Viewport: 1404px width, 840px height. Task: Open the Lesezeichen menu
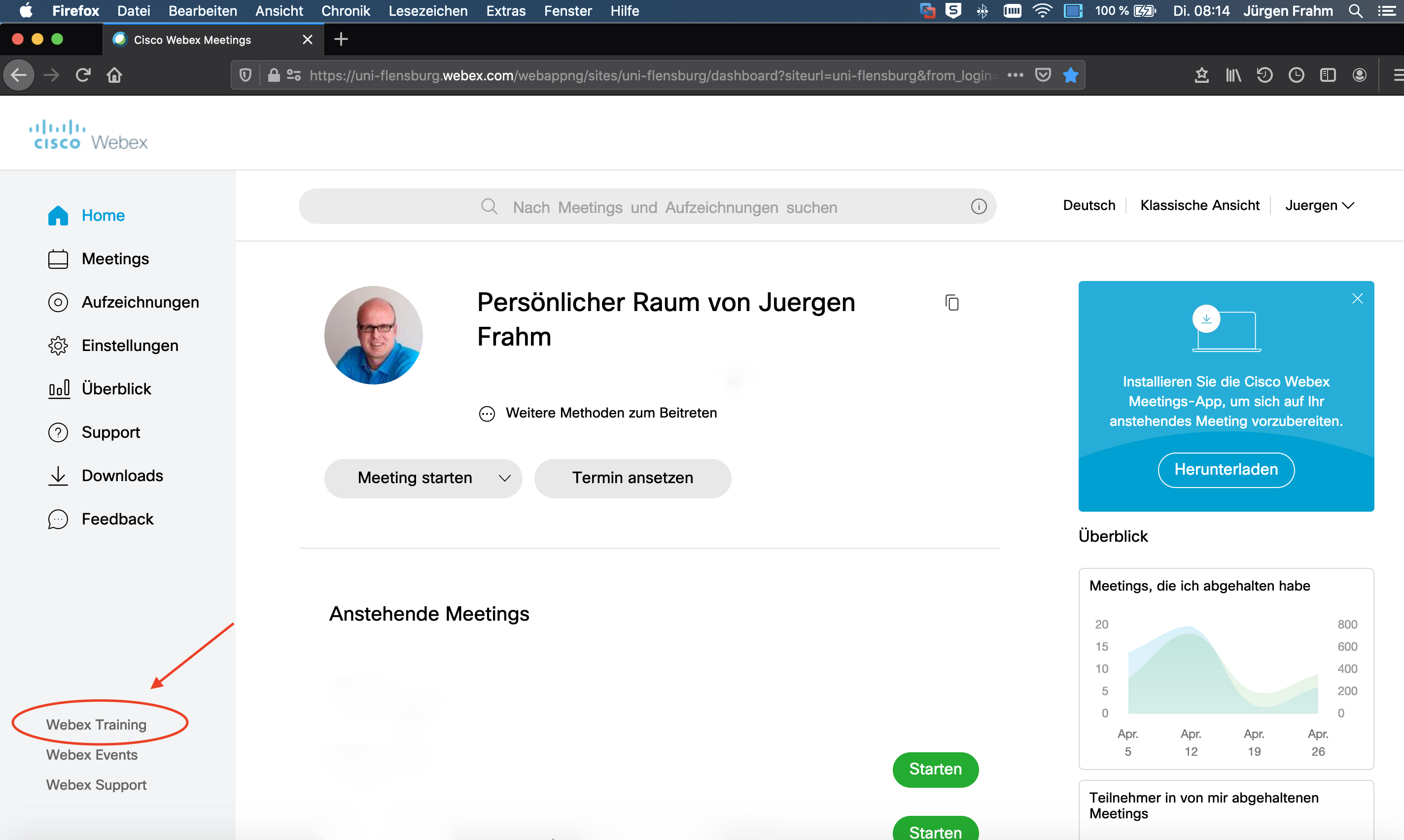tap(427, 11)
